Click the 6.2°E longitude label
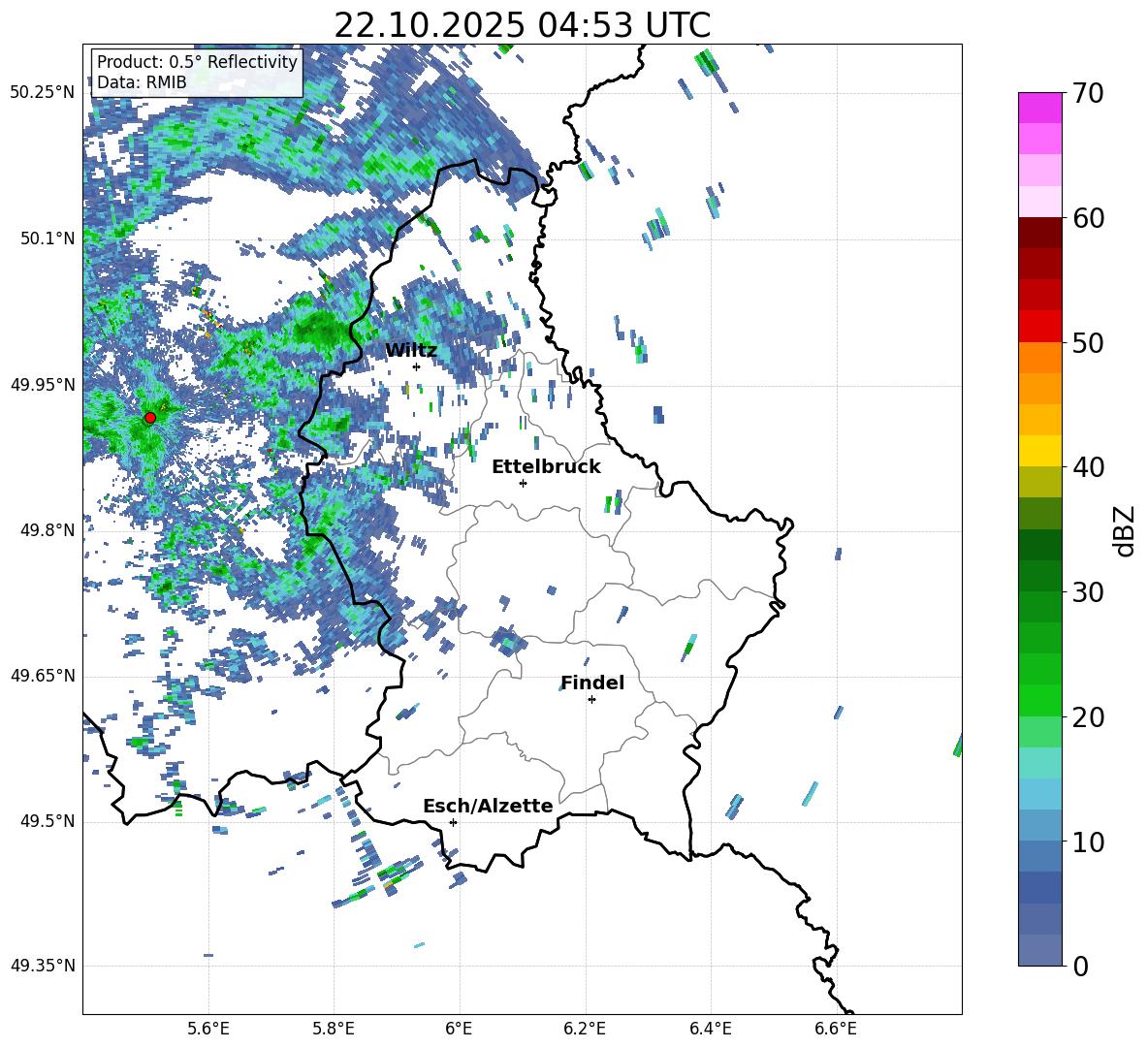Image resolution: width=1148 pixels, height=1048 pixels. click(x=585, y=1029)
